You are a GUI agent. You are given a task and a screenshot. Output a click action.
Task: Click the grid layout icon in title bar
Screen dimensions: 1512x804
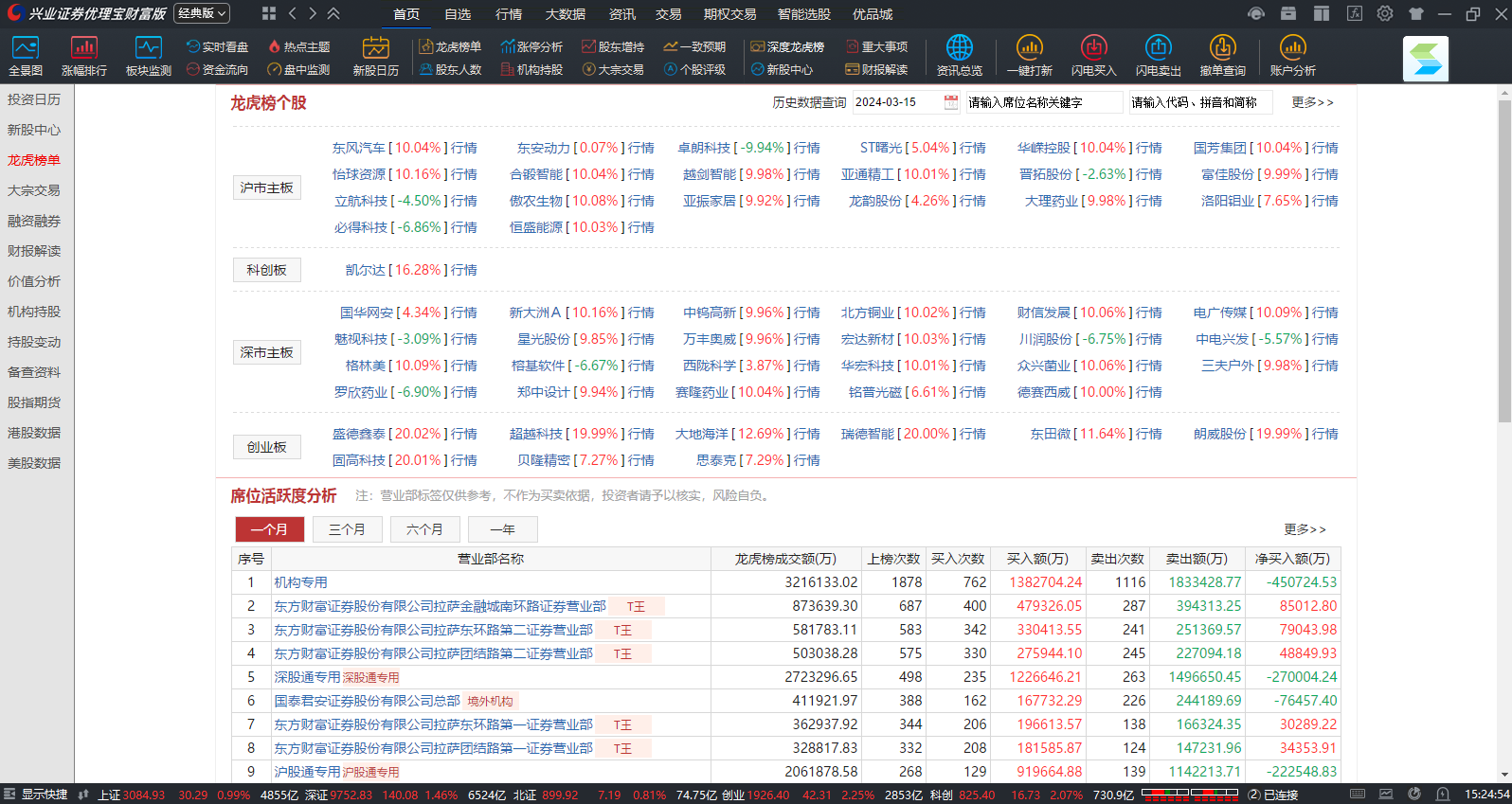[269, 13]
